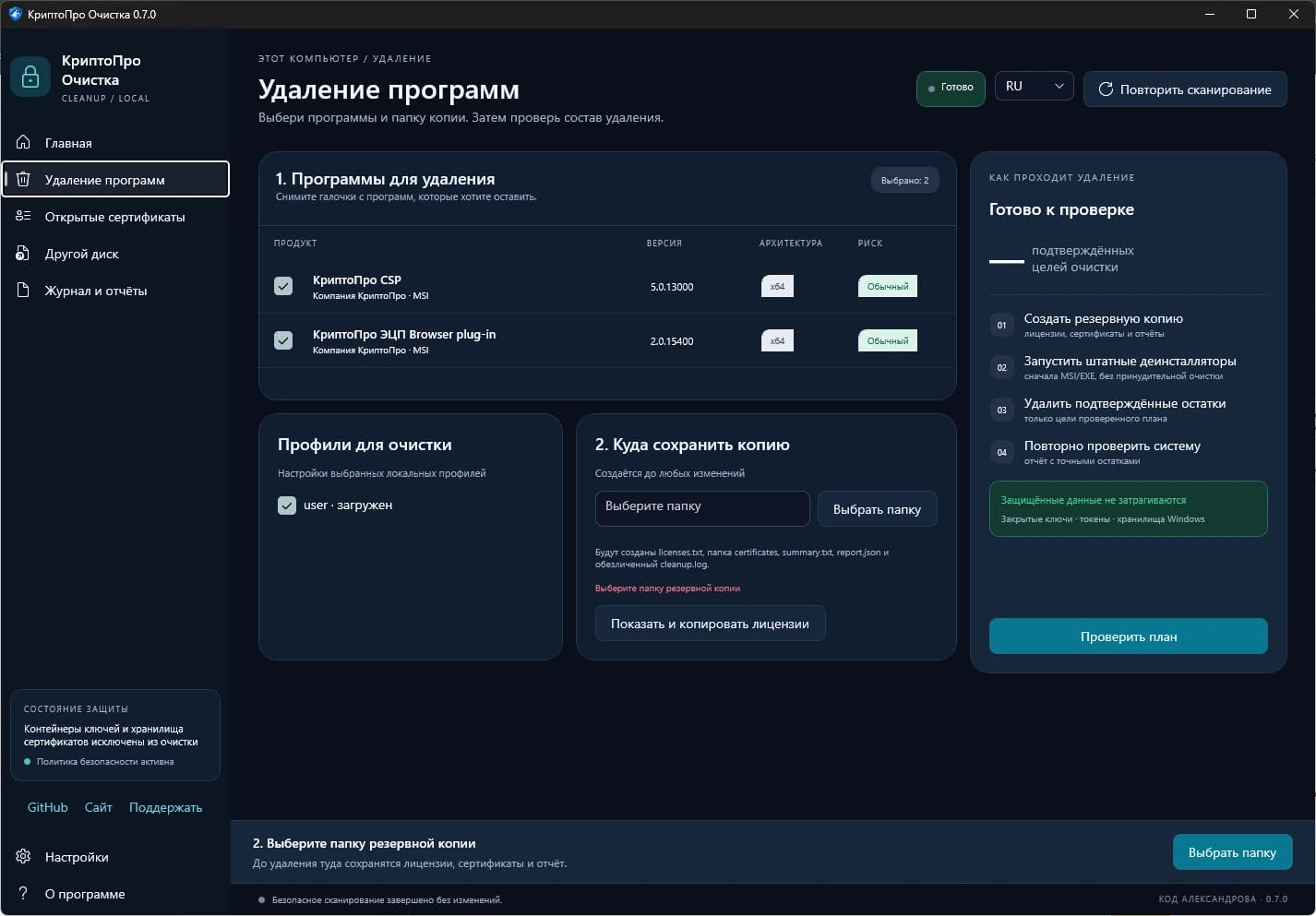Click the Готово к проверке heading

coord(1061,209)
